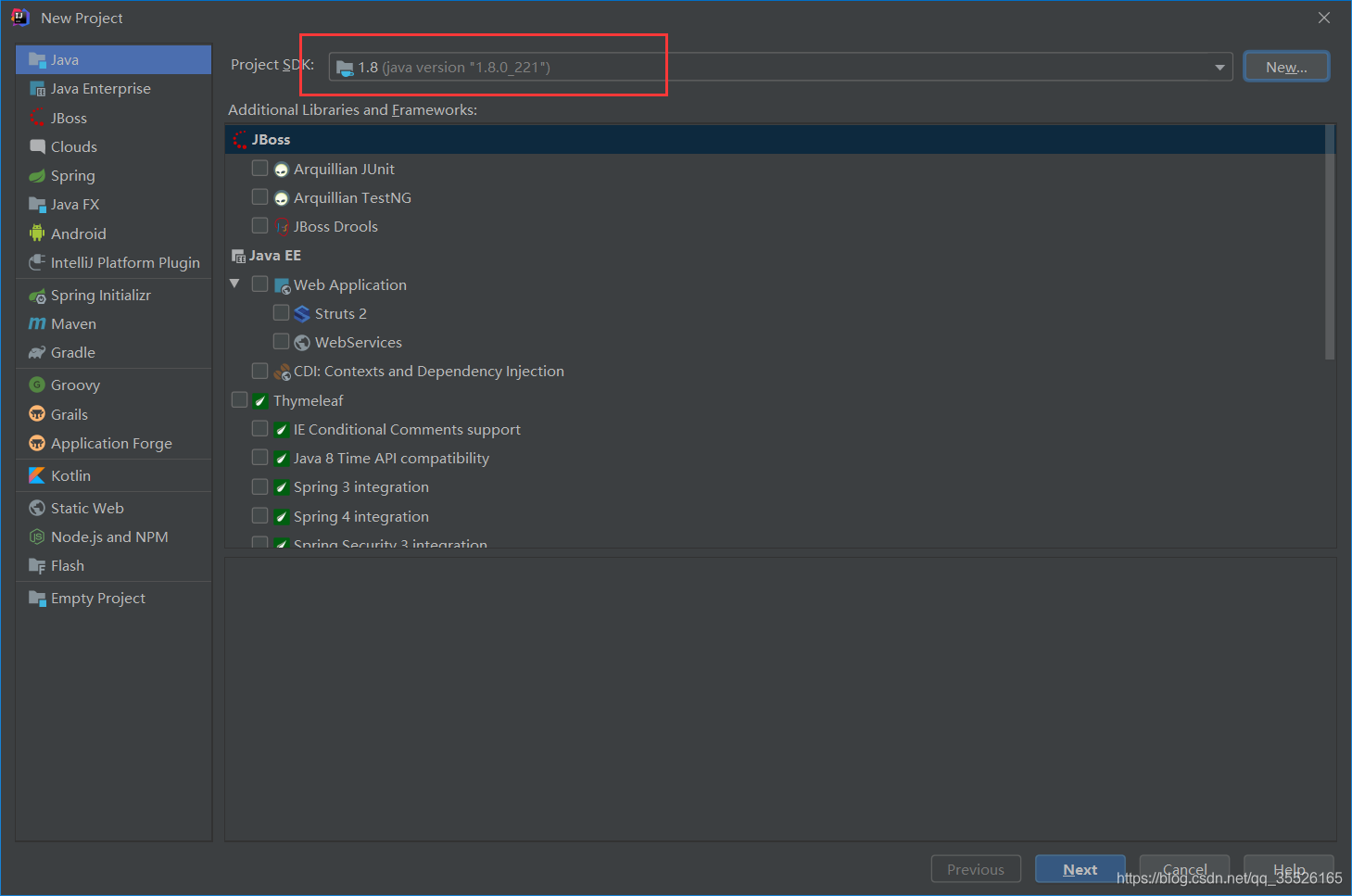Viewport: 1352px width, 896px height.
Task: Click the Next button
Action: (1080, 869)
